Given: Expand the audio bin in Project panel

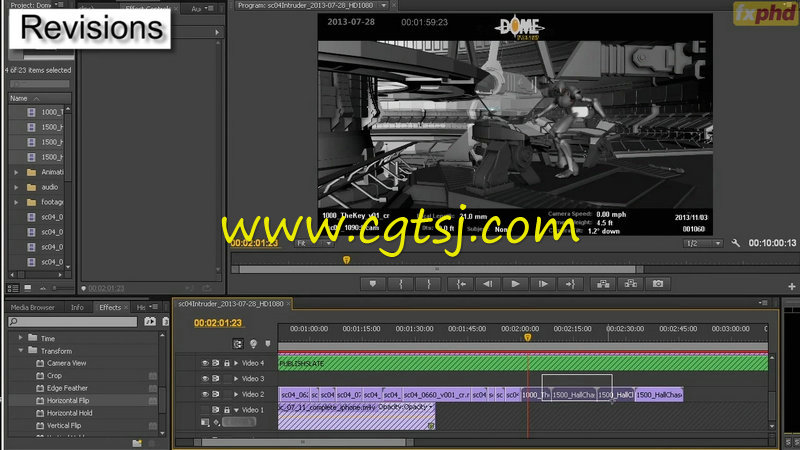Looking at the screenshot, I should [x=16, y=187].
